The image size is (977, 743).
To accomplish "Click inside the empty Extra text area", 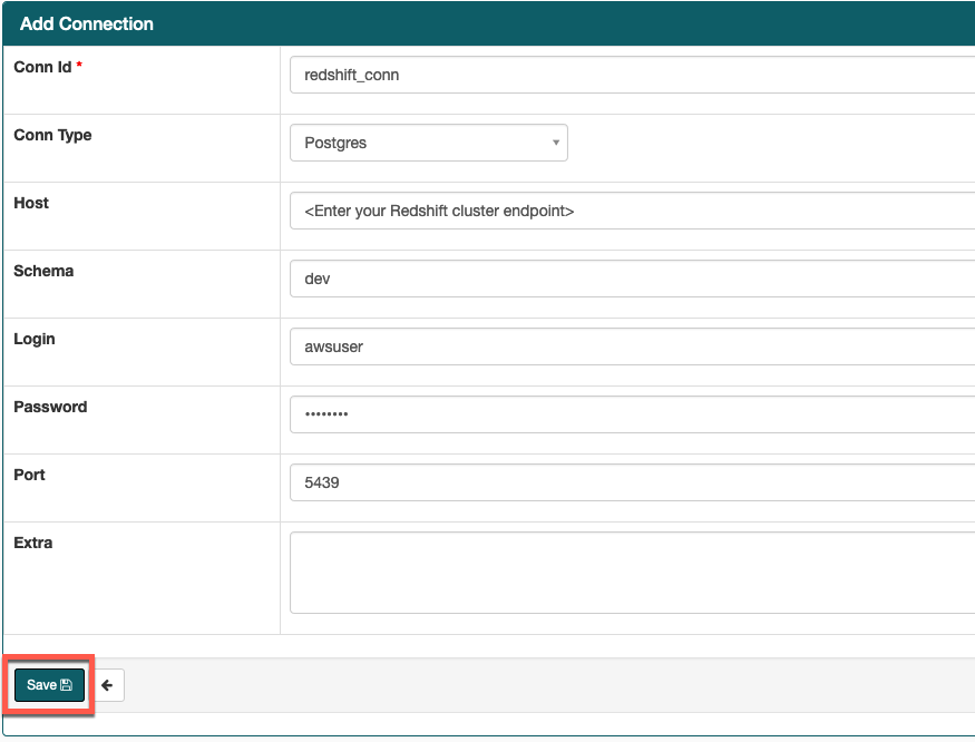I will coord(630,572).
